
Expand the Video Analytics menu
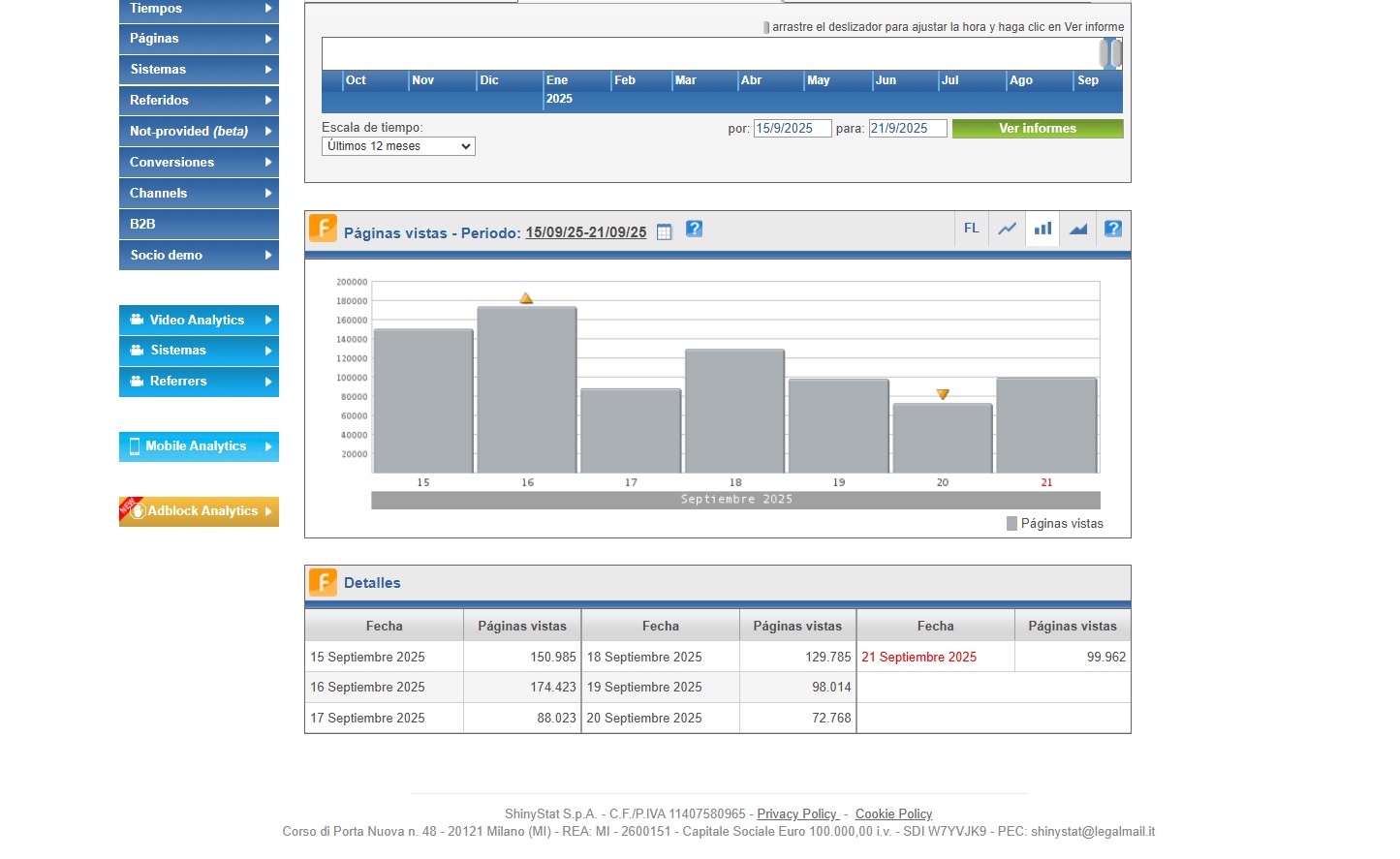(x=199, y=321)
